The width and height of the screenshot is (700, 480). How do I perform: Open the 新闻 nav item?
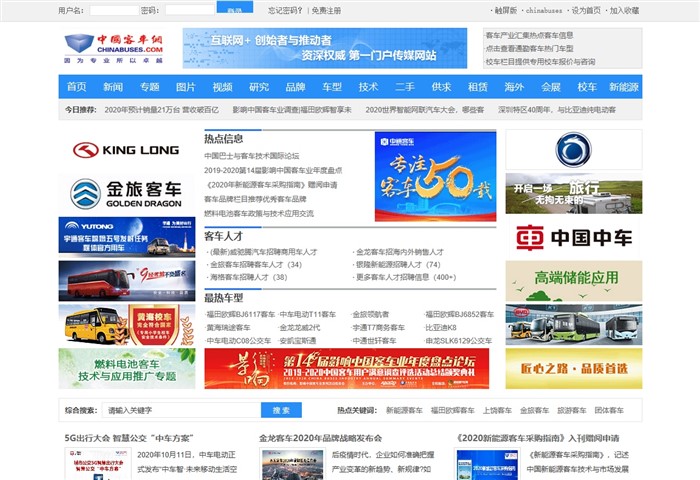[113, 87]
